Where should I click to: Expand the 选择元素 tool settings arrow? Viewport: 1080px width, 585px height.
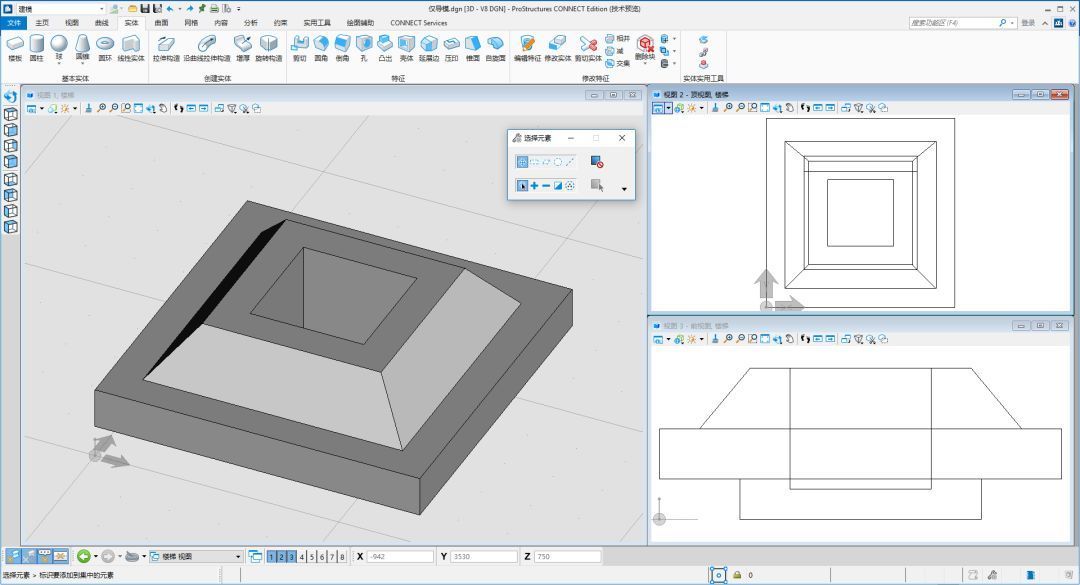click(624, 189)
